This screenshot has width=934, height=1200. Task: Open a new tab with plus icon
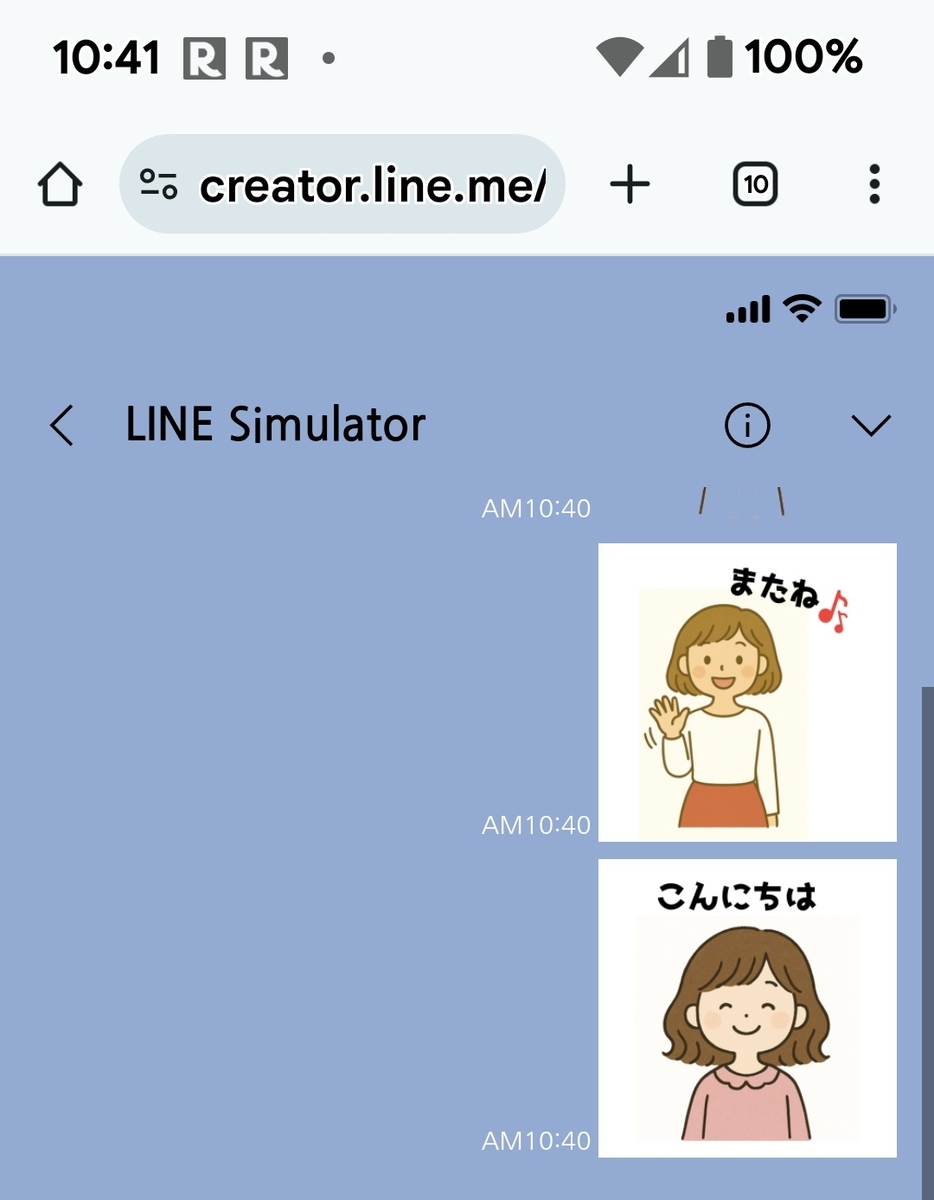630,185
